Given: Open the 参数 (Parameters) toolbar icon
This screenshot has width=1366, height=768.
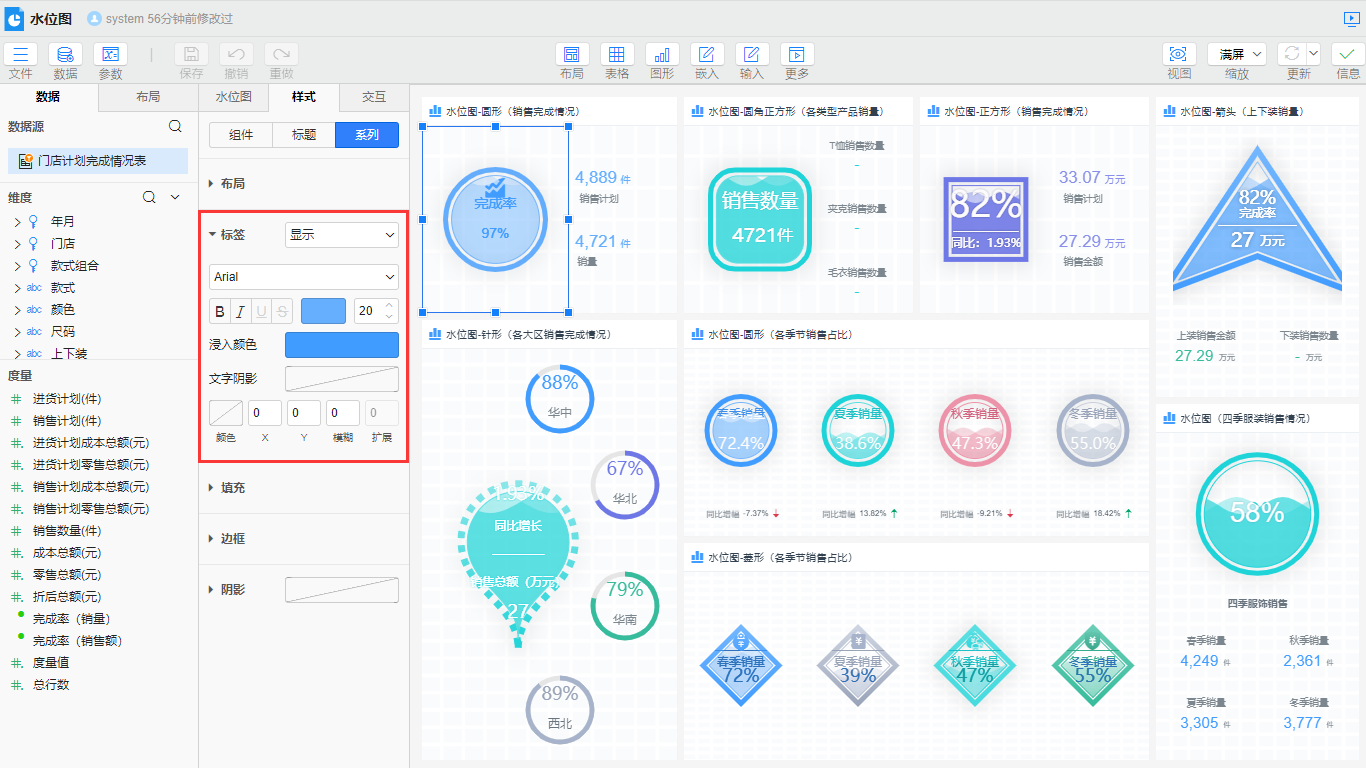Looking at the screenshot, I should (x=110, y=55).
